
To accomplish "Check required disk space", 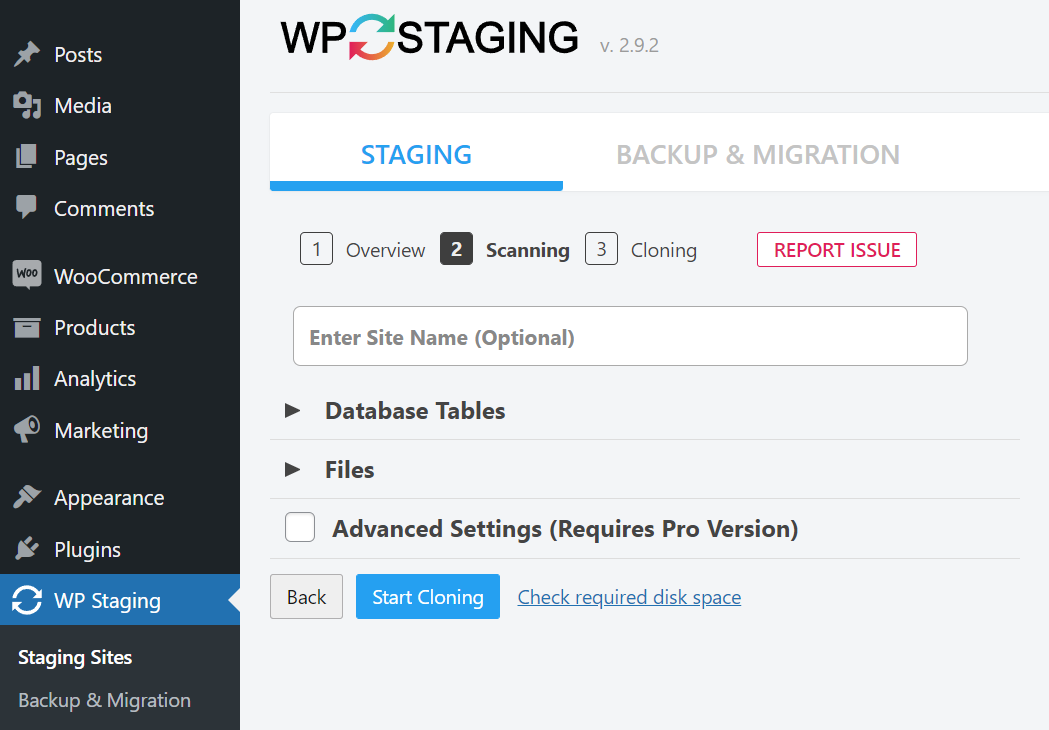I will 629,596.
